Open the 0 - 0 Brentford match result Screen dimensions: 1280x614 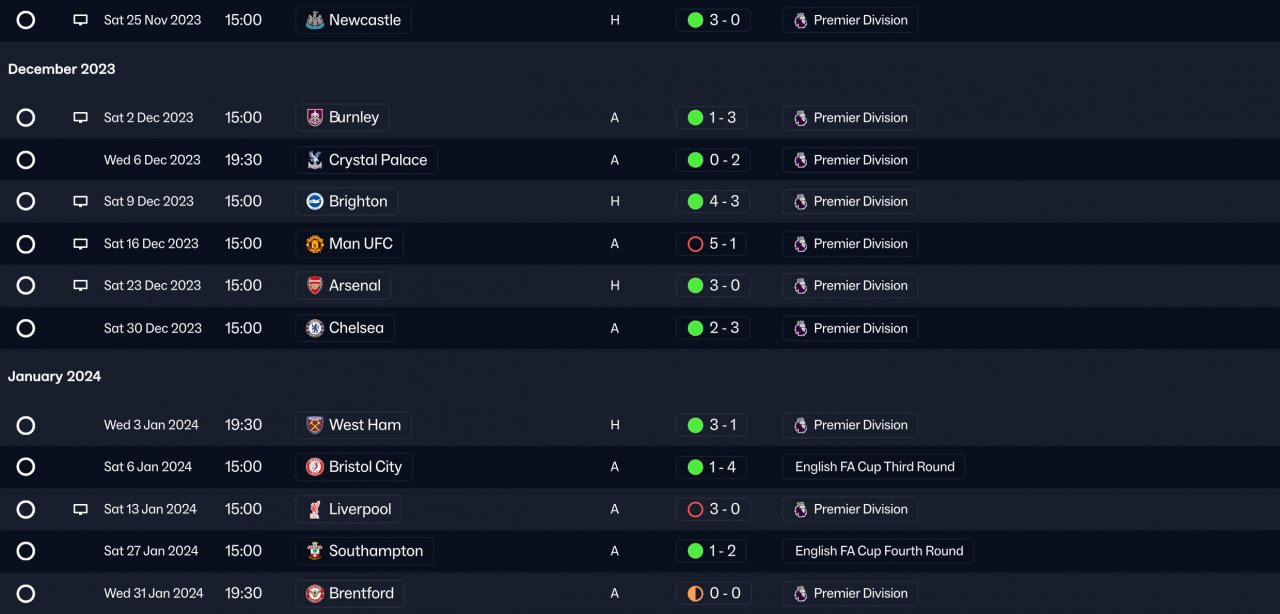pyautogui.click(x=724, y=593)
